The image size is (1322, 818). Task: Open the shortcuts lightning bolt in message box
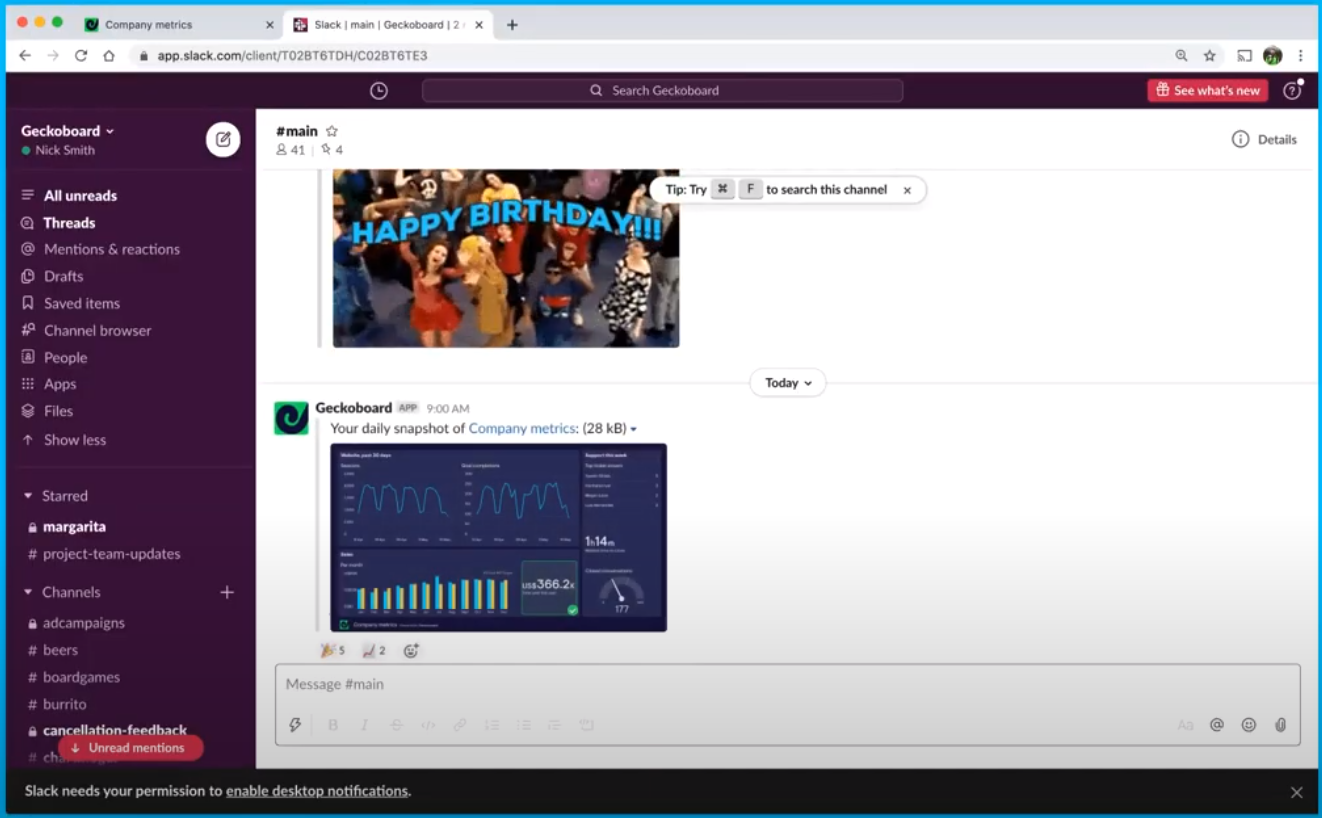[295, 724]
